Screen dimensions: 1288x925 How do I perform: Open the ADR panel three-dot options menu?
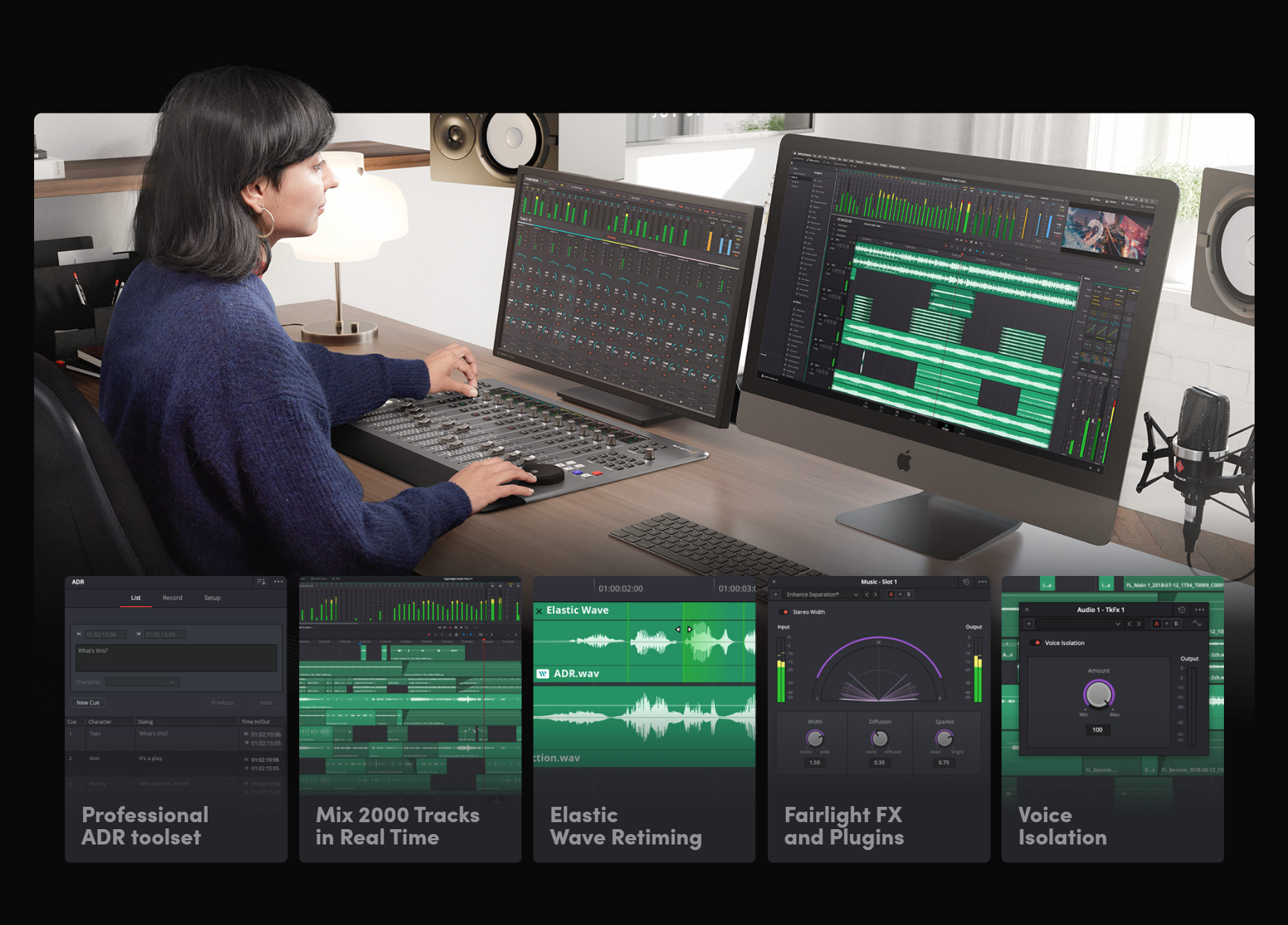[x=278, y=582]
